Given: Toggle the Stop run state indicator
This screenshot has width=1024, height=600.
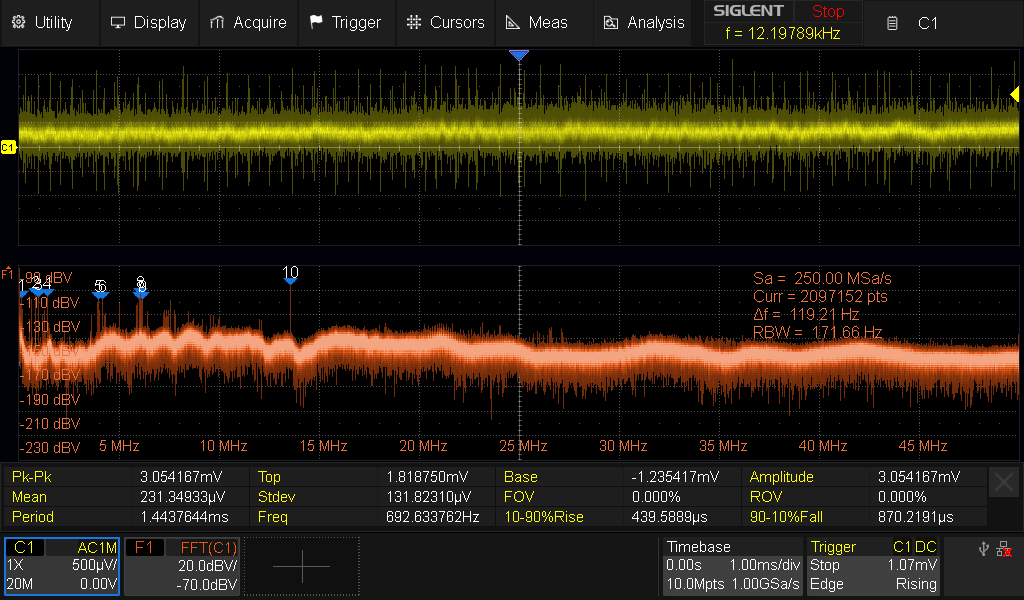Looking at the screenshot, I should point(827,12).
